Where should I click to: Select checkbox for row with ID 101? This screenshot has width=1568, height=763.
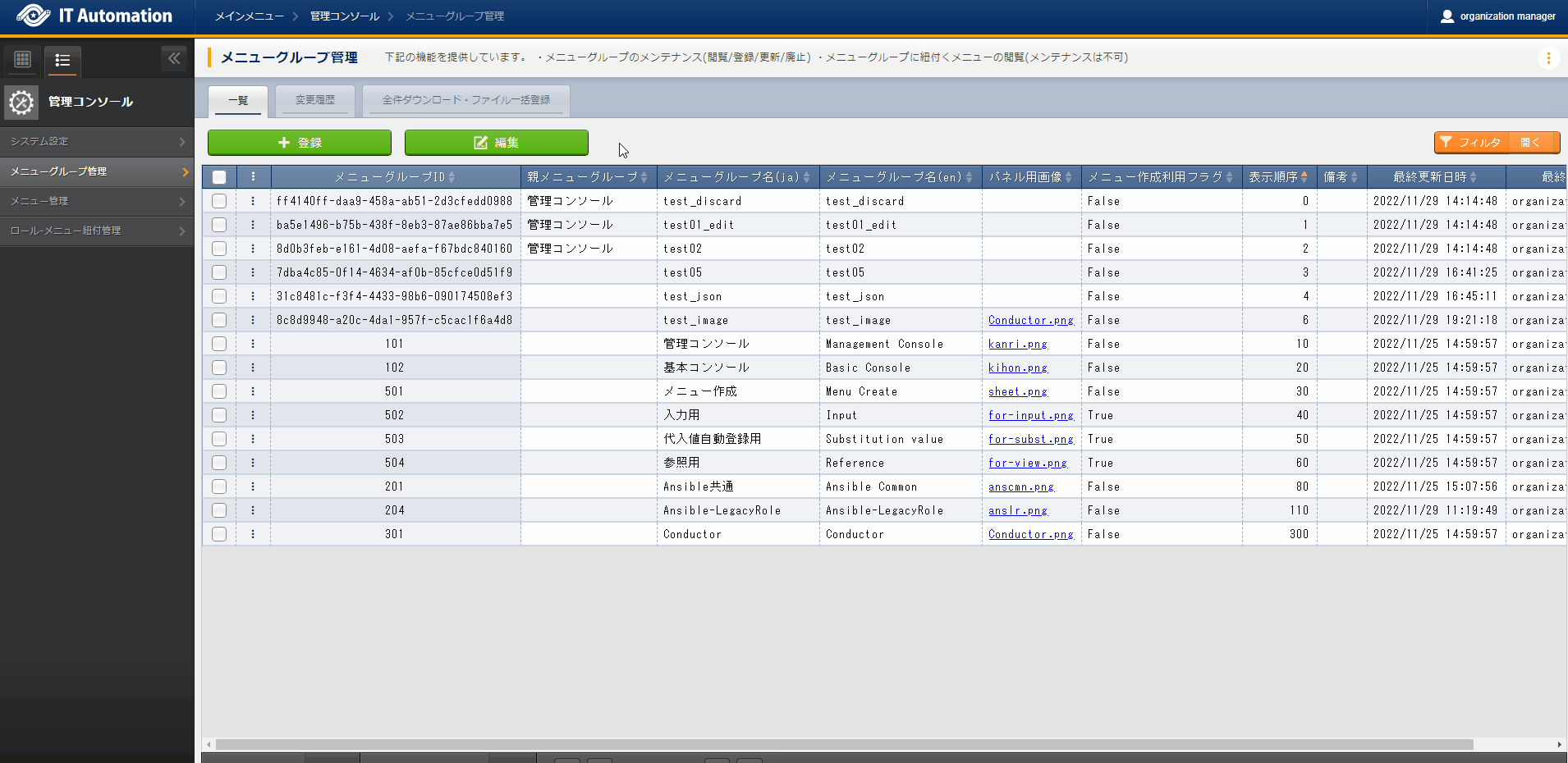(x=219, y=344)
